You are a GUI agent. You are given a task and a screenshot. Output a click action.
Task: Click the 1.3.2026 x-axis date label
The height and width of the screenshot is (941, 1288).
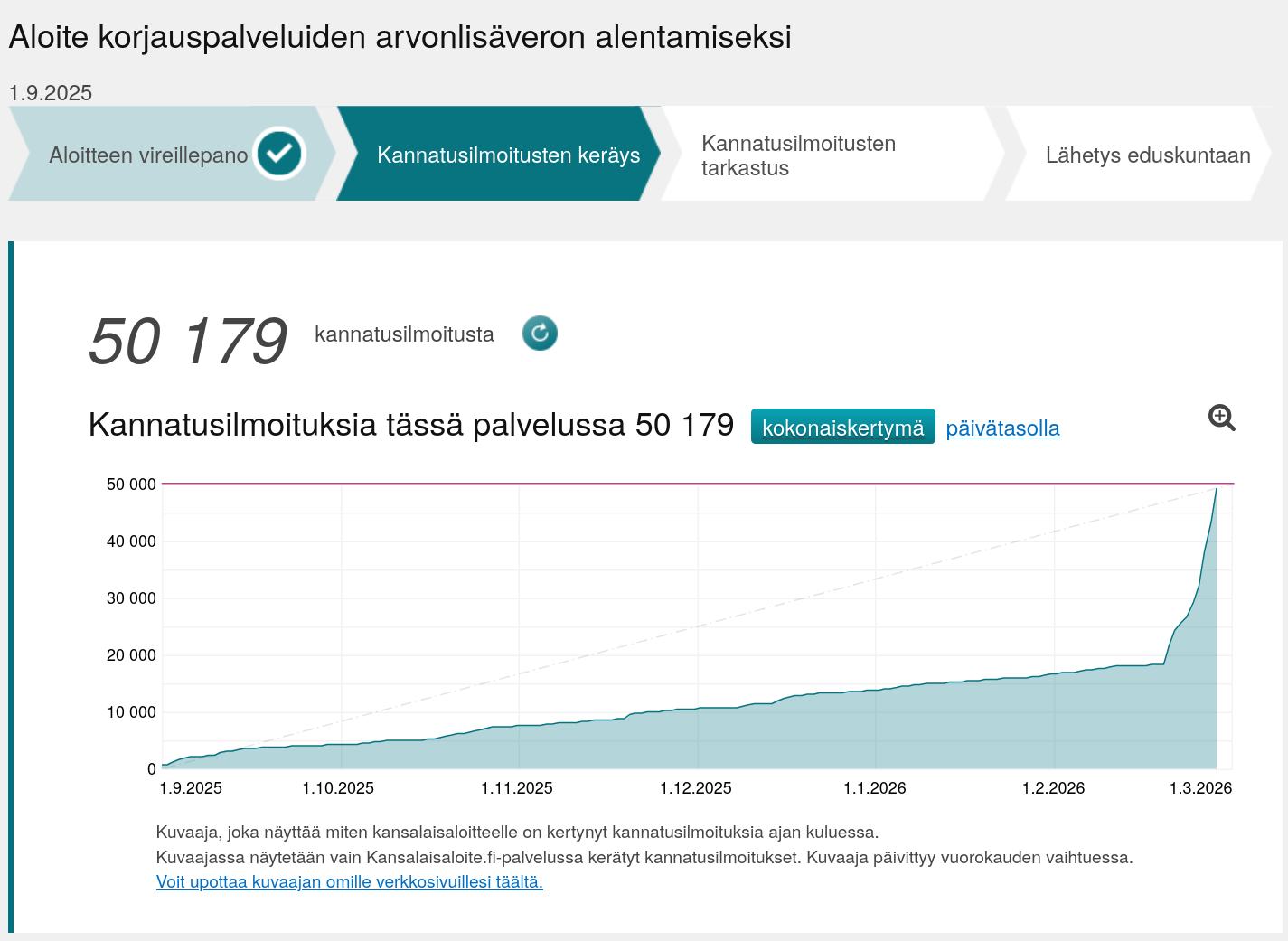coord(1200,788)
